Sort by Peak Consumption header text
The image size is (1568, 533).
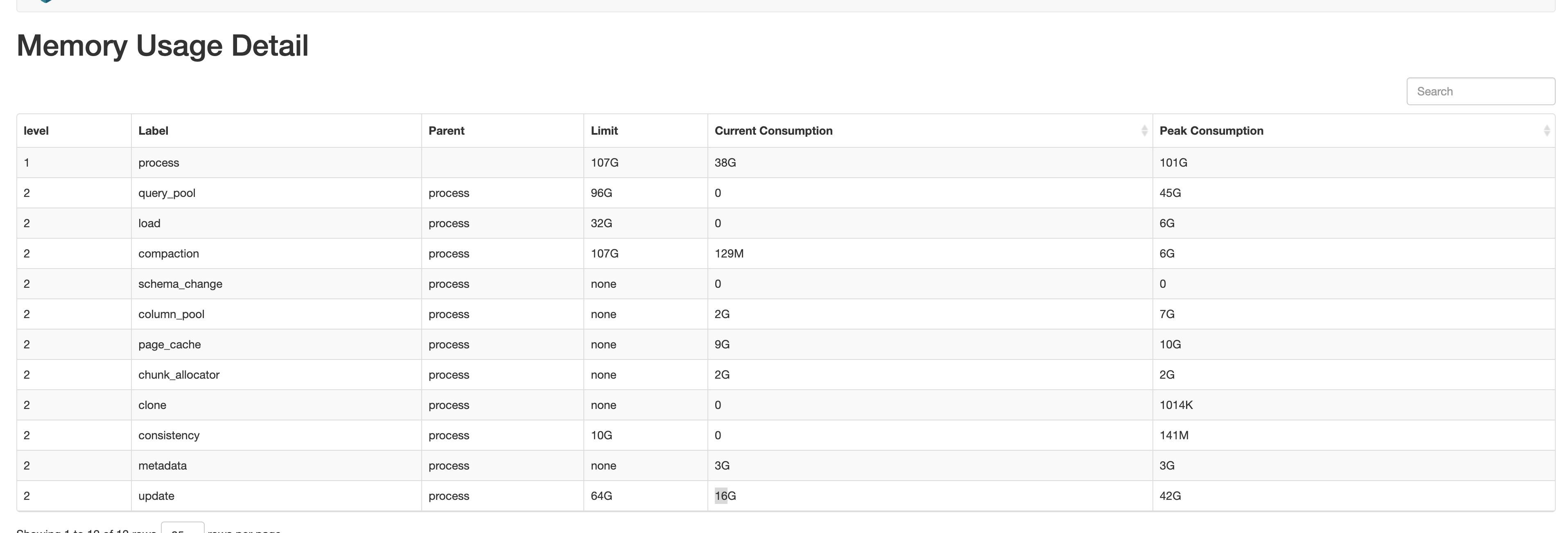coord(1211,131)
